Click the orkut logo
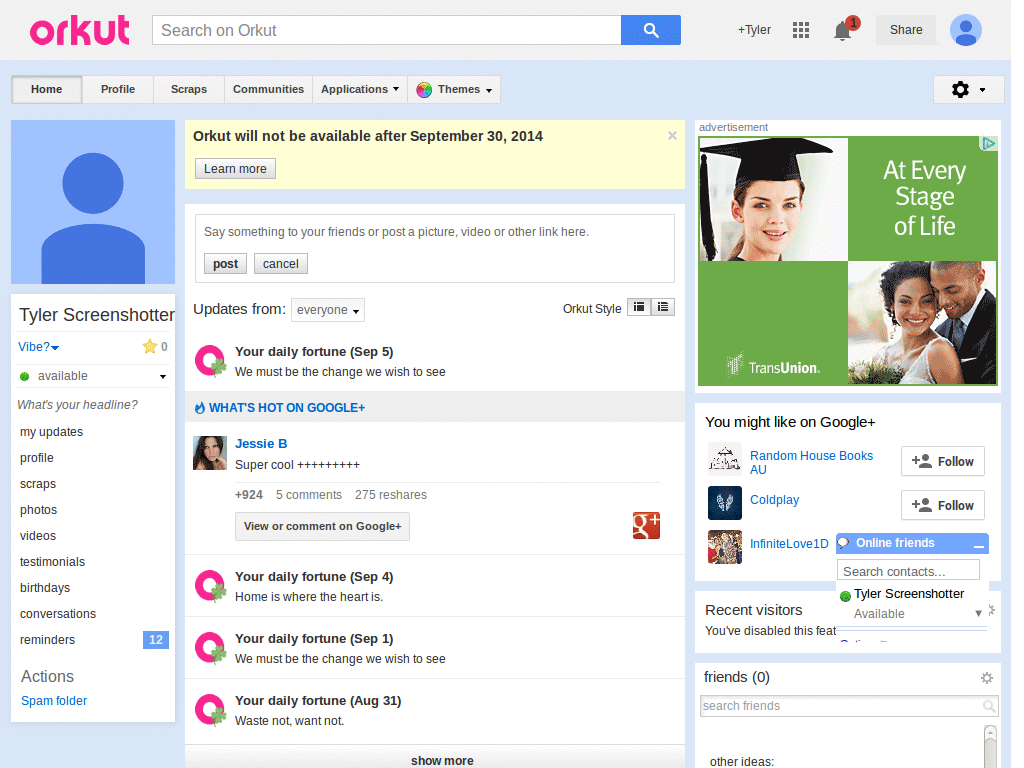The width and height of the screenshot is (1024, 768). coord(80,31)
